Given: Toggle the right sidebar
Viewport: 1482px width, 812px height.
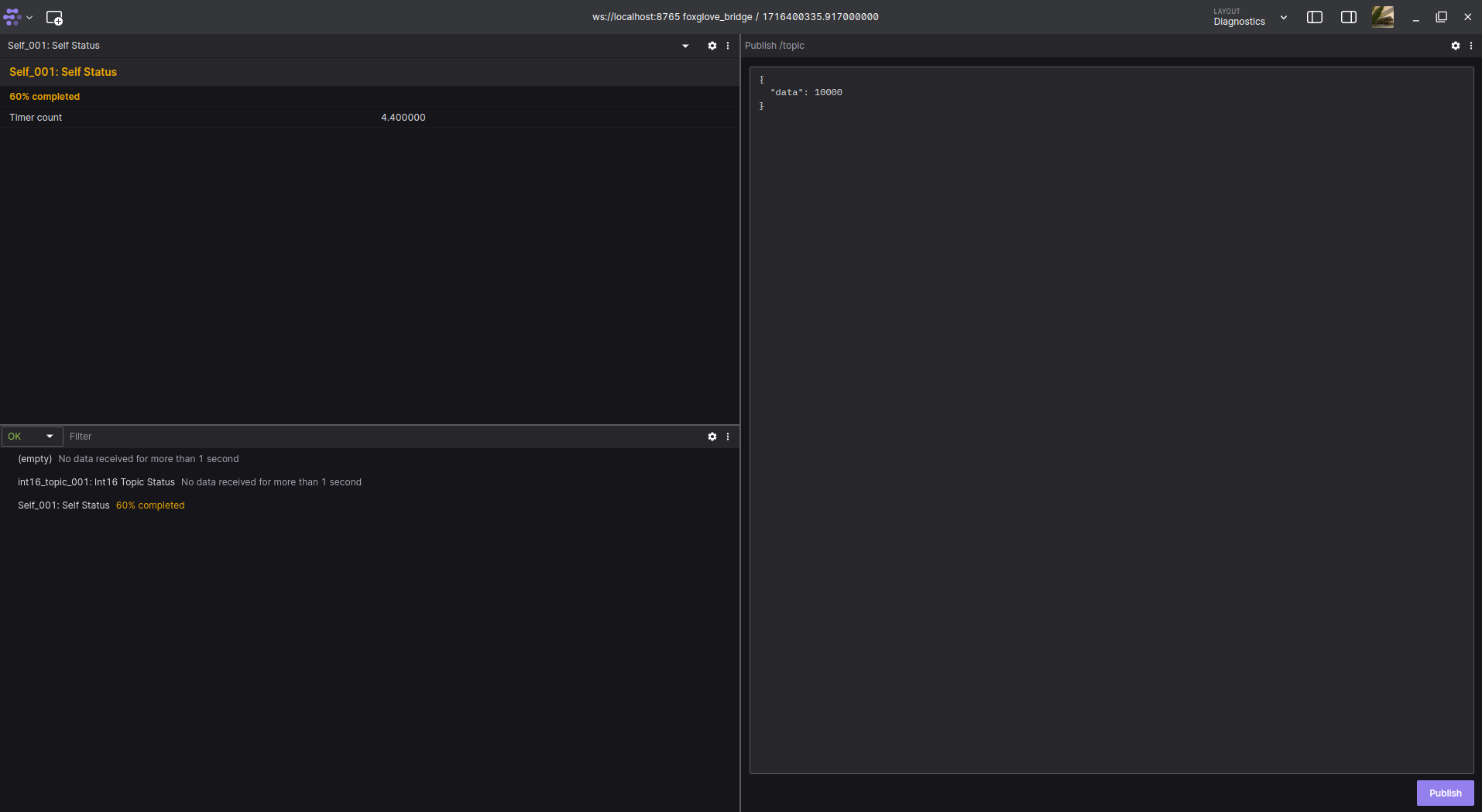Looking at the screenshot, I should tap(1348, 17).
